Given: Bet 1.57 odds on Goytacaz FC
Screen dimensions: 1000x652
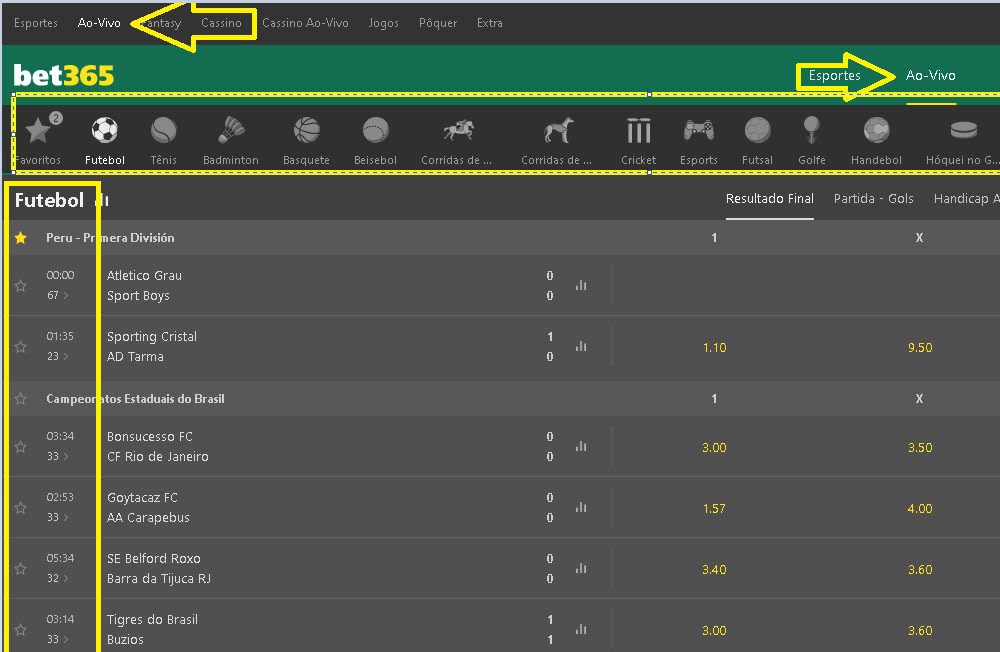Looking at the screenshot, I should click(714, 508).
